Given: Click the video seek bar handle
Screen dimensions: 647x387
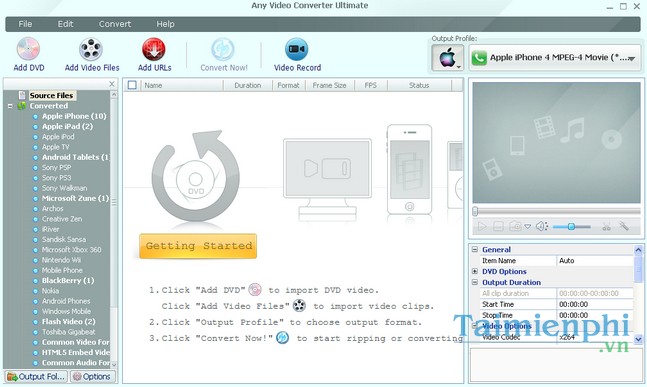Looking at the screenshot, I should [475, 211].
